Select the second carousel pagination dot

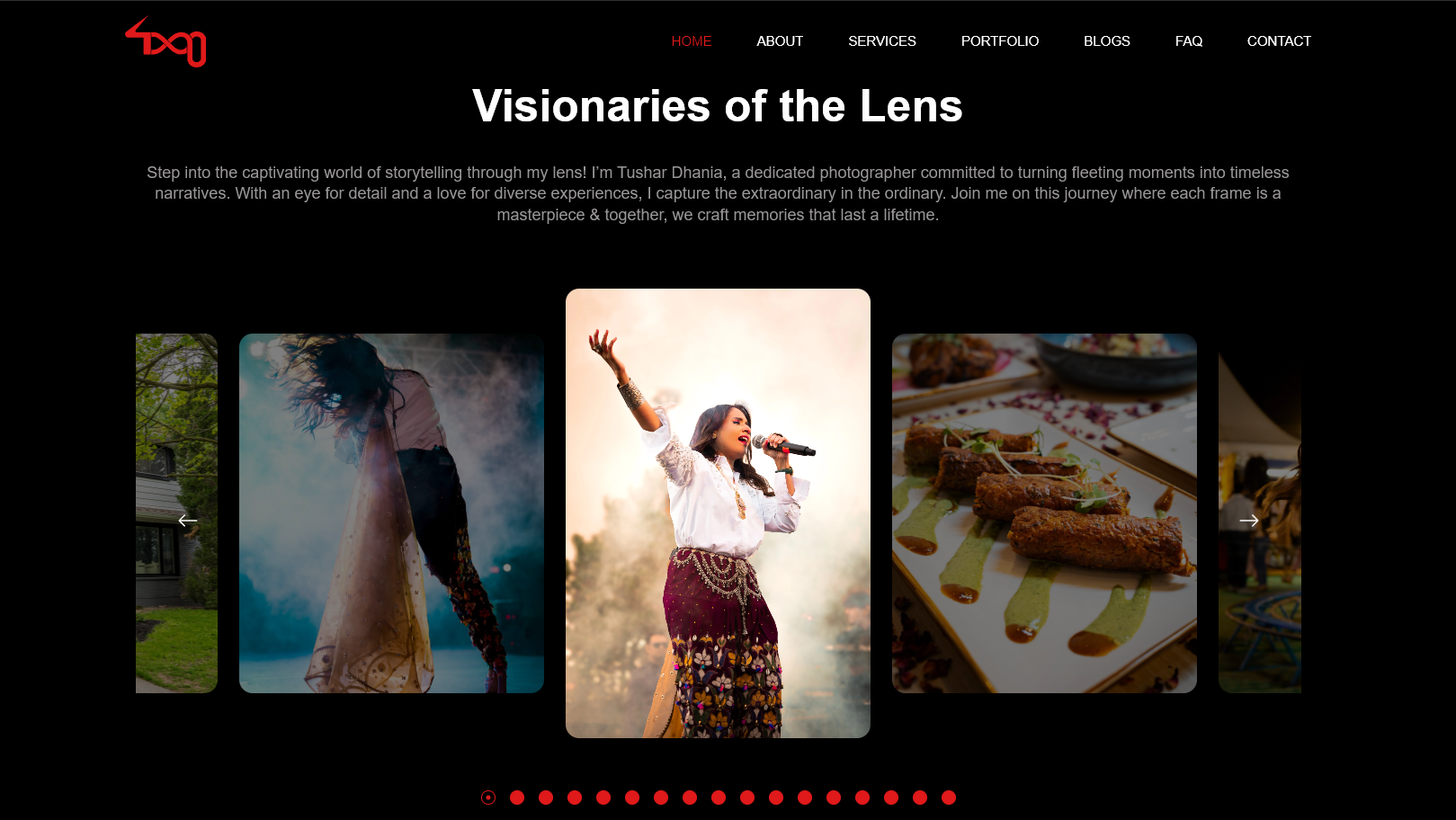517,798
